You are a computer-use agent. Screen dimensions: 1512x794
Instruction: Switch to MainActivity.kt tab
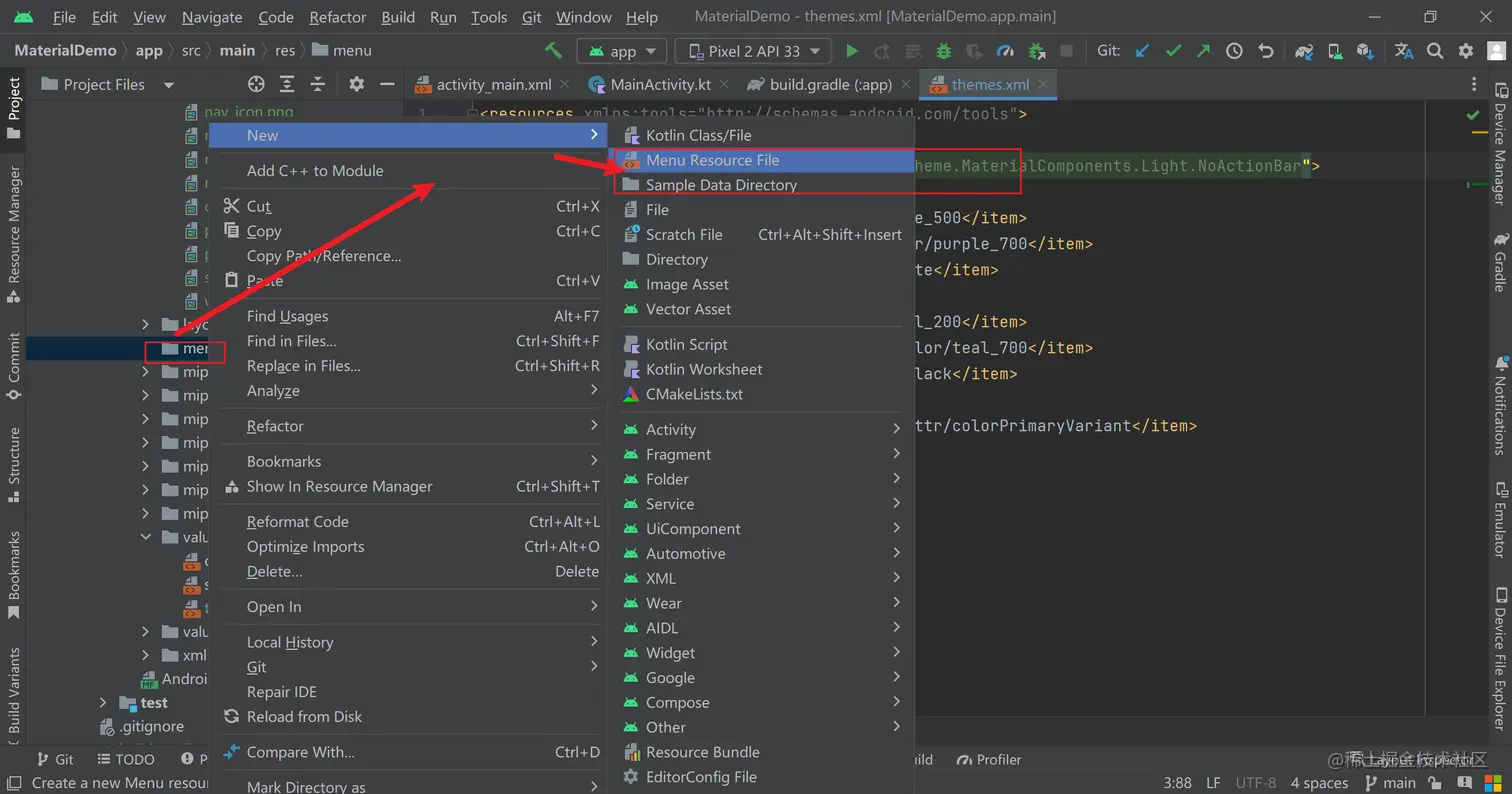tap(660, 85)
